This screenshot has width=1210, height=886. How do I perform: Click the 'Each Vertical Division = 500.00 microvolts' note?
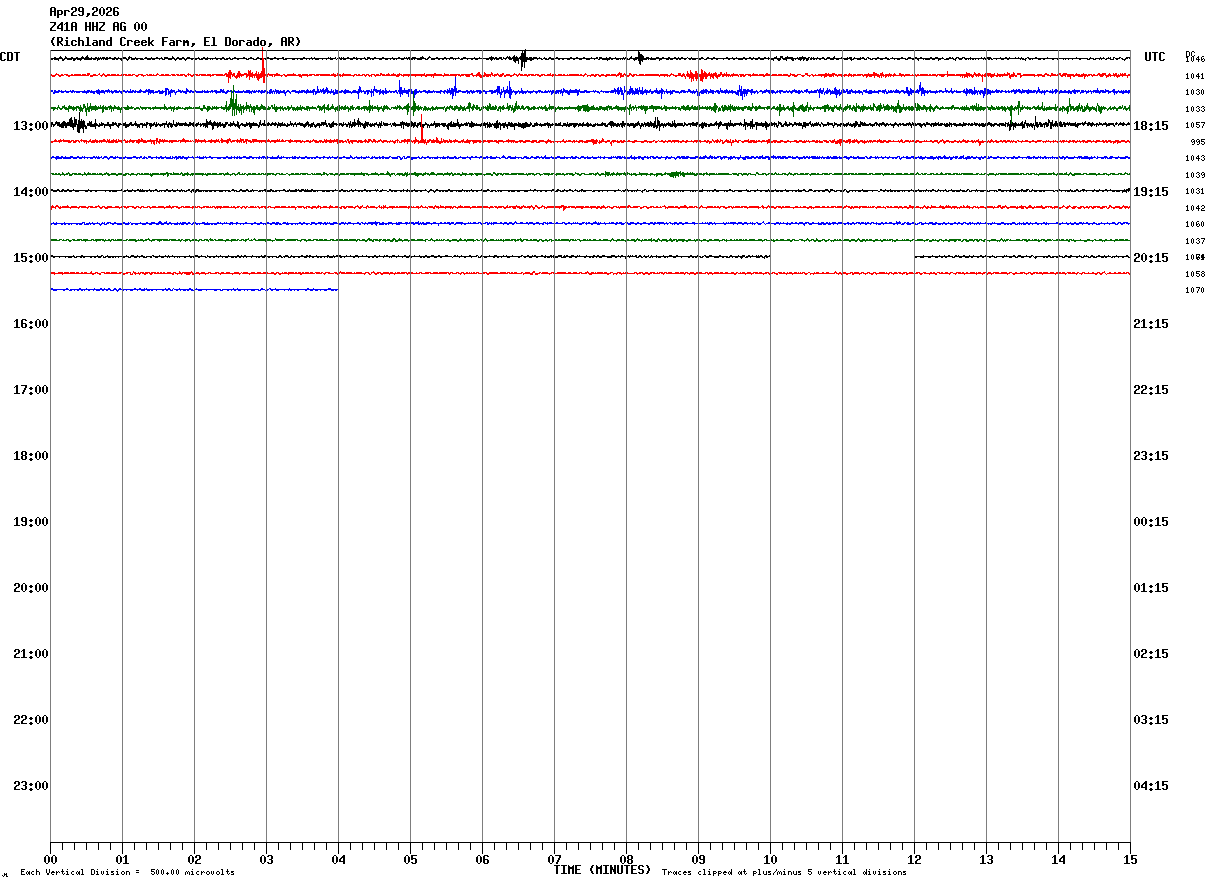pos(127,873)
